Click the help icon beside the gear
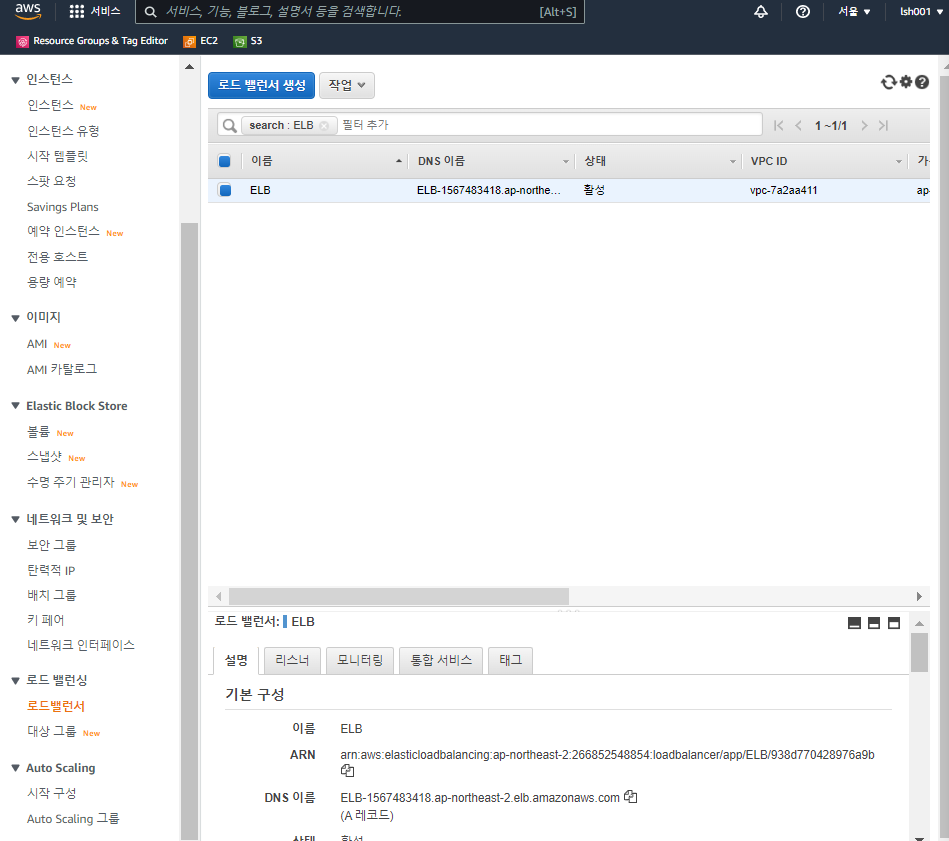 click(922, 82)
